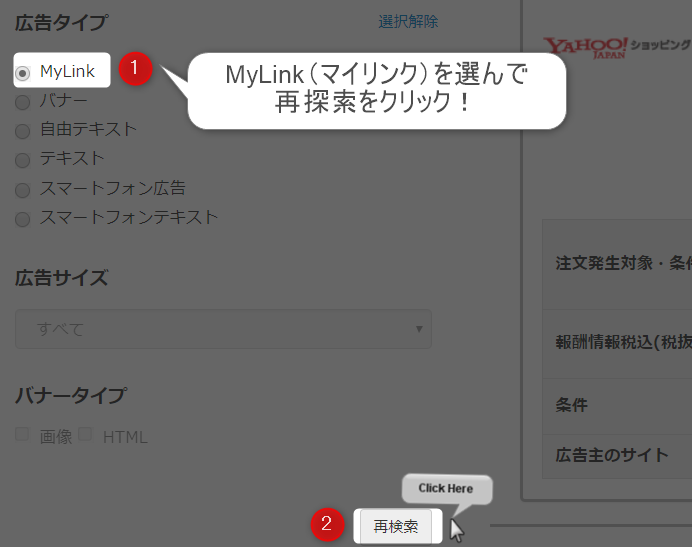The image size is (692, 547).
Task: Select the MyLink radio button
Action: pos(23,73)
